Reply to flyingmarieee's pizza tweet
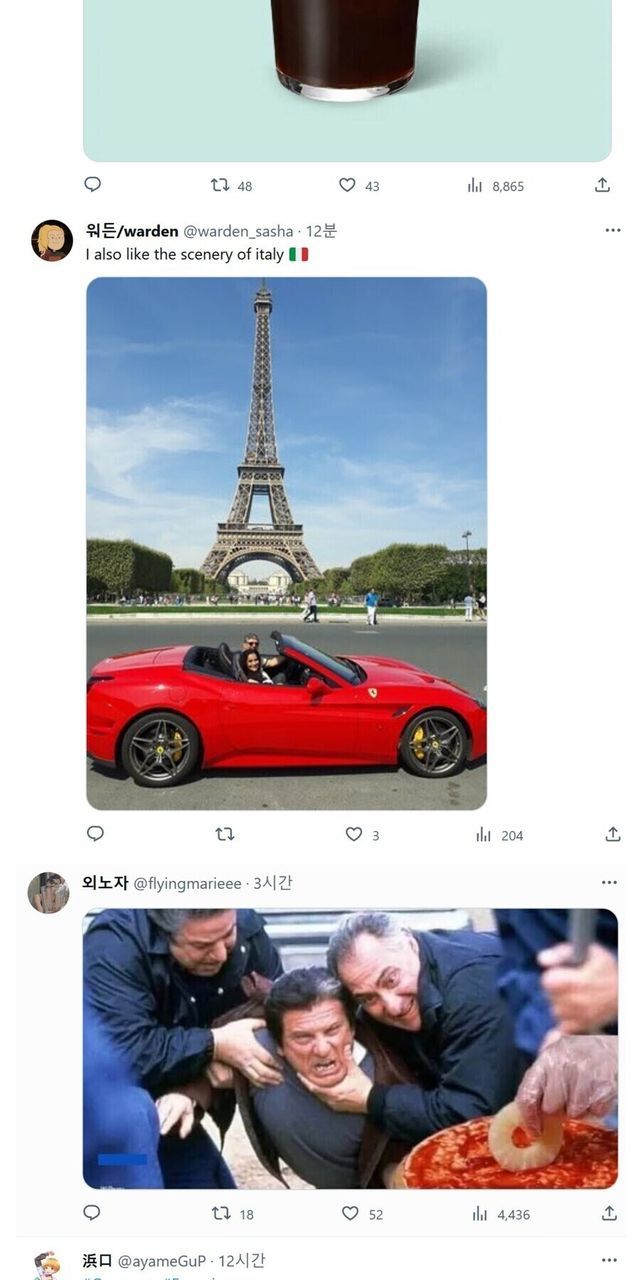Image resolution: width=640 pixels, height=1280 pixels. (x=92, y=1212)
